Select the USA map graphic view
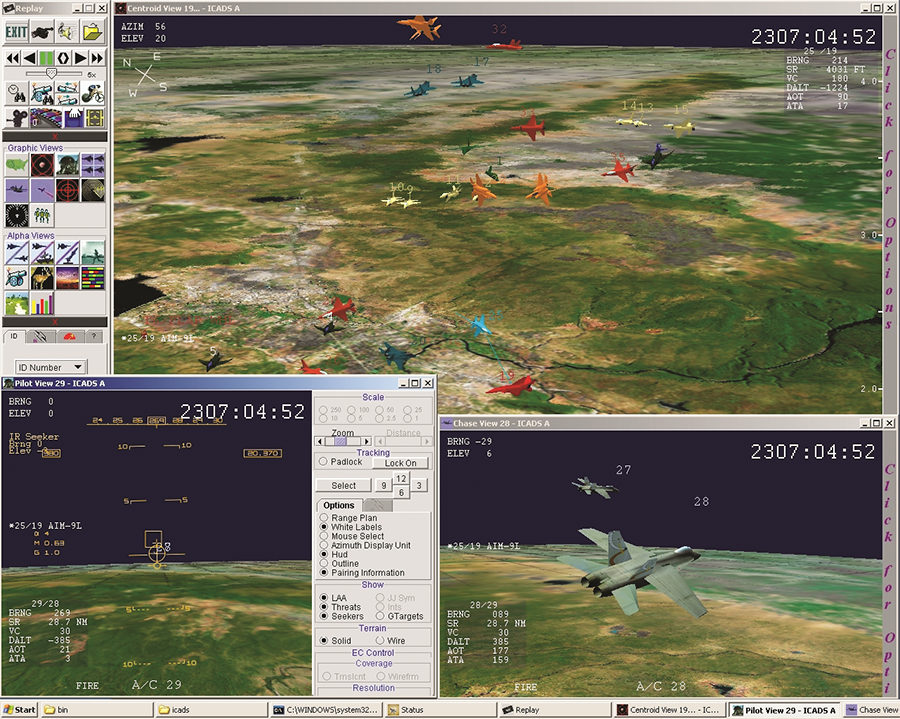The width and height of the screenshot is (900, 719). tap(17, 164)
